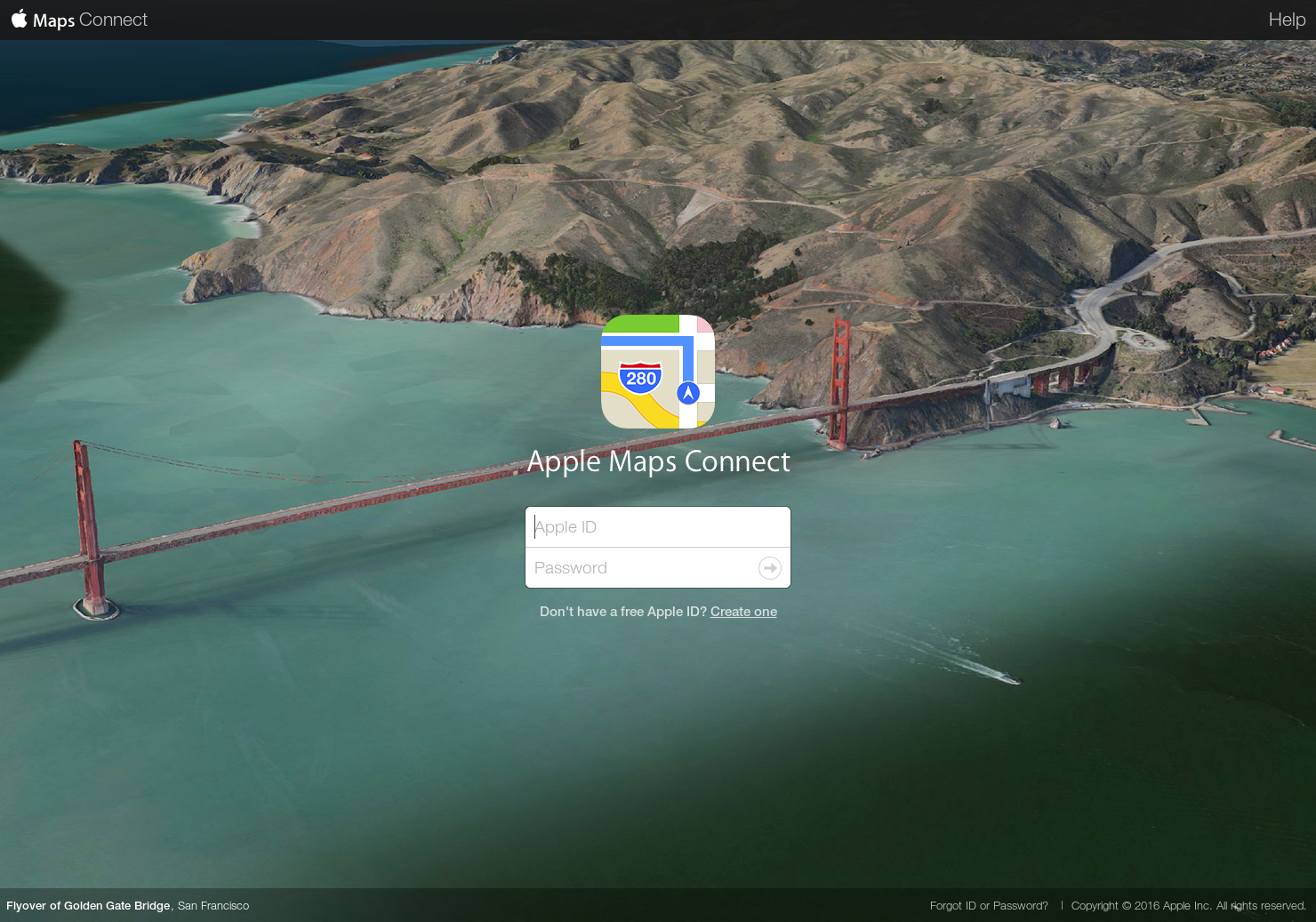
Task: Click the circular submit arrow beside Password
Action: click(769, 567)
